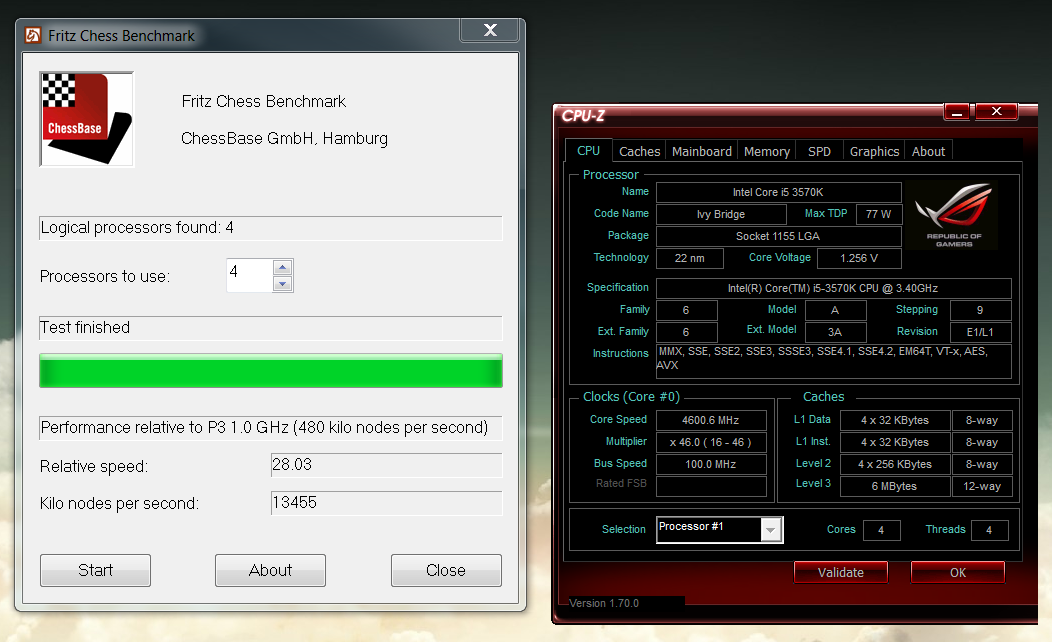Image resolution: width=1052 pixels, height=642 pixels.
Task: Click the Multiplier value x 46.0
Action: click(x=711, y=443)
